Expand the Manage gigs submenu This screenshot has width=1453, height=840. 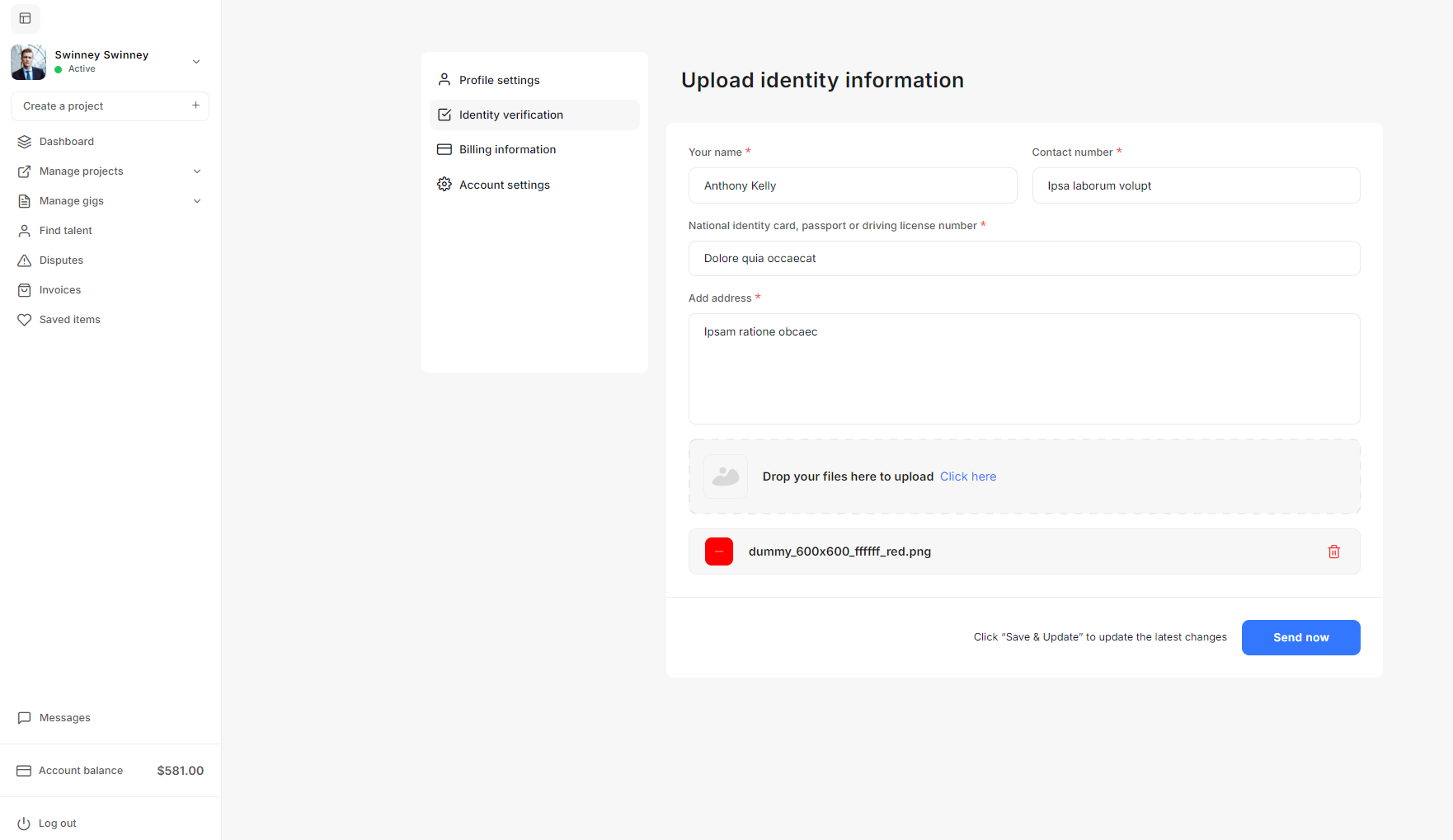(x=197, y=201)
